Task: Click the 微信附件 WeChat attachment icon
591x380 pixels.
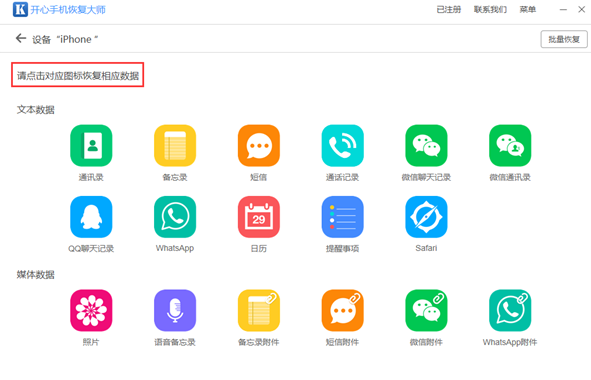Action: 426,310
